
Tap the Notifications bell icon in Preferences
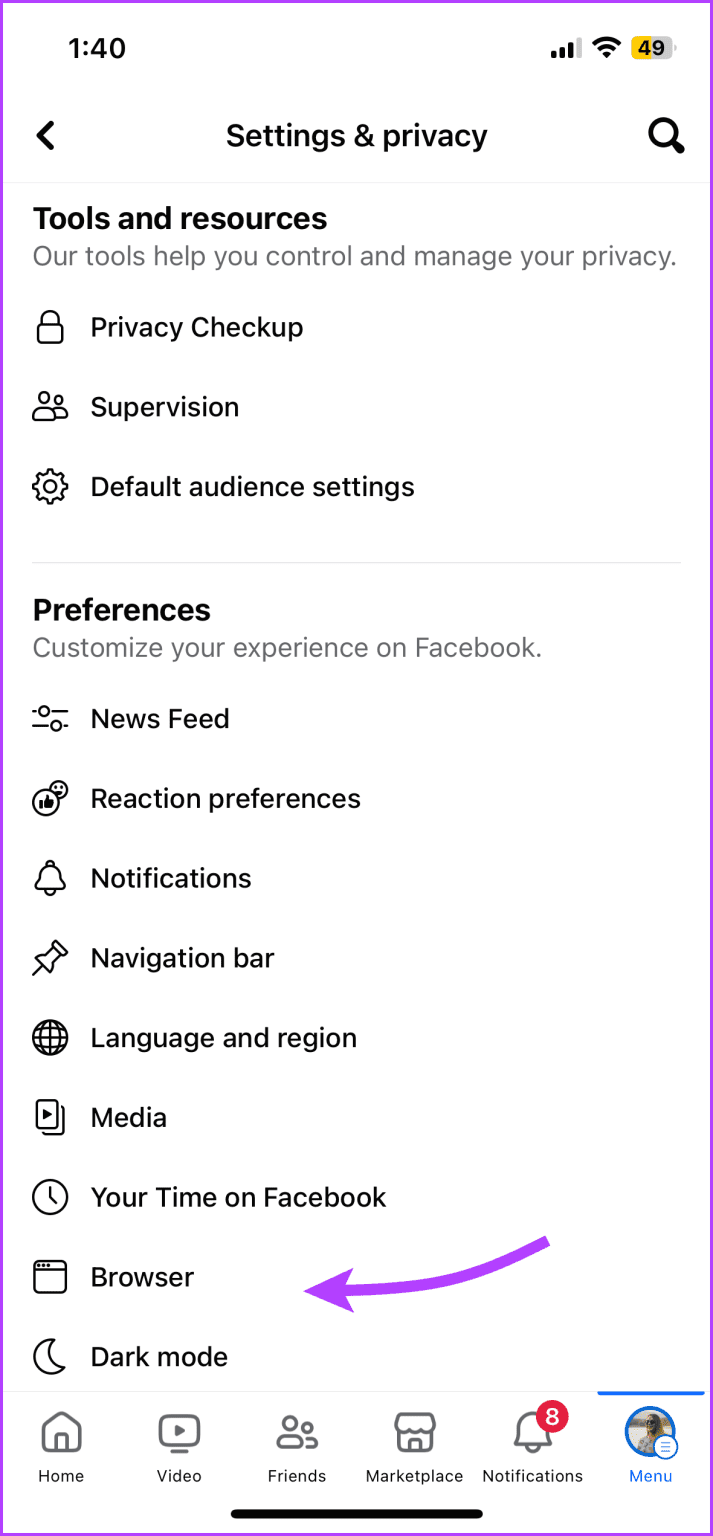point(50,878)
